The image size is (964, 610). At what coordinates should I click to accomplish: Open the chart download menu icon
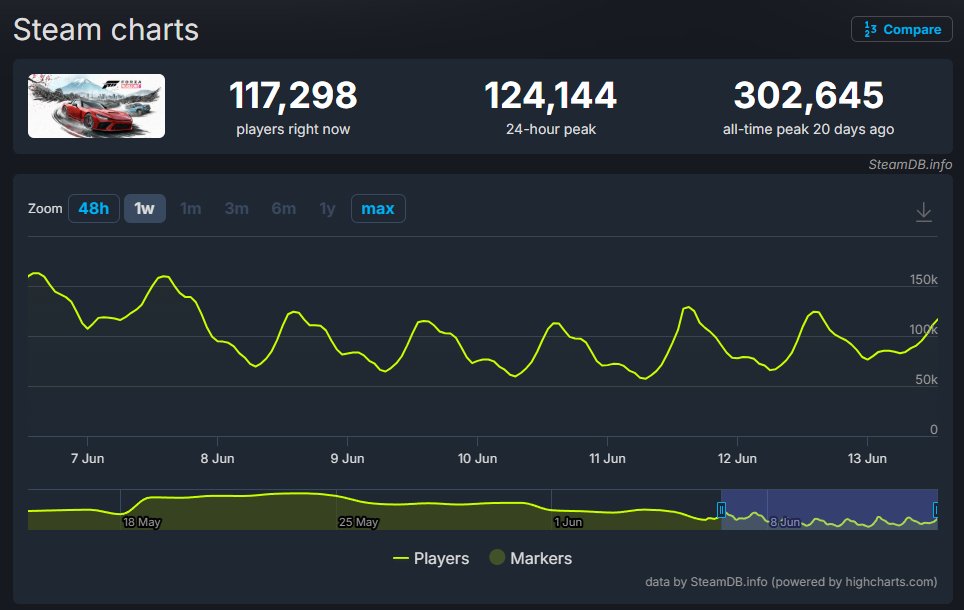point(923,212)
